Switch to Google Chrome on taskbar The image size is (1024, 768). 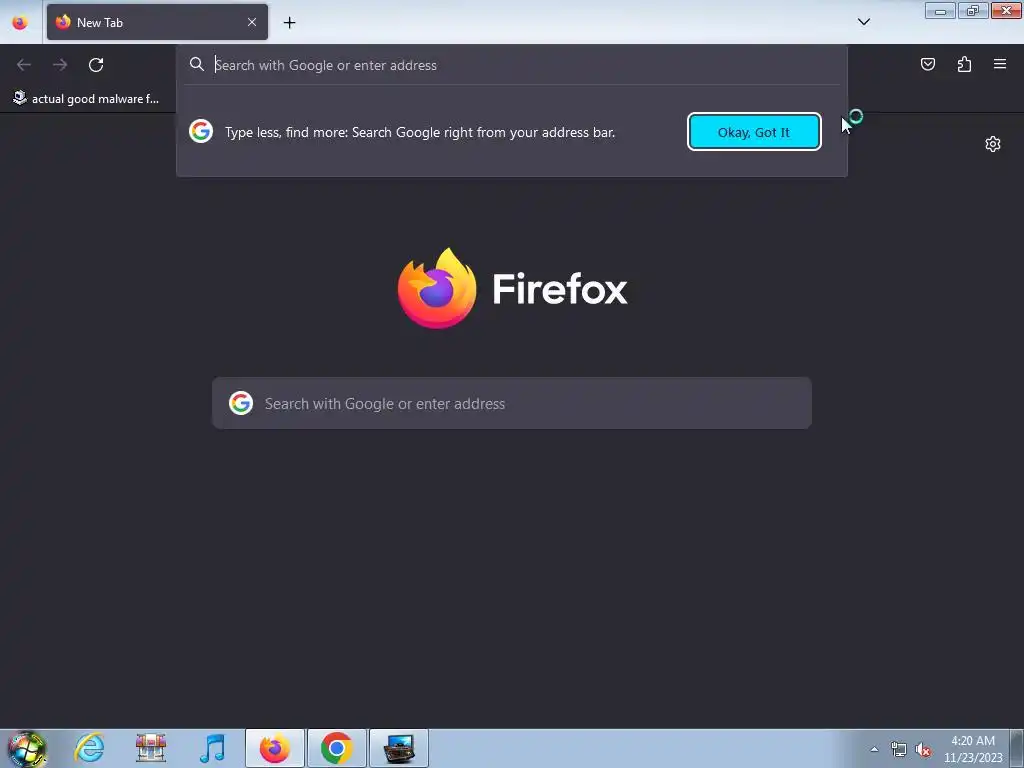[336, 748]
